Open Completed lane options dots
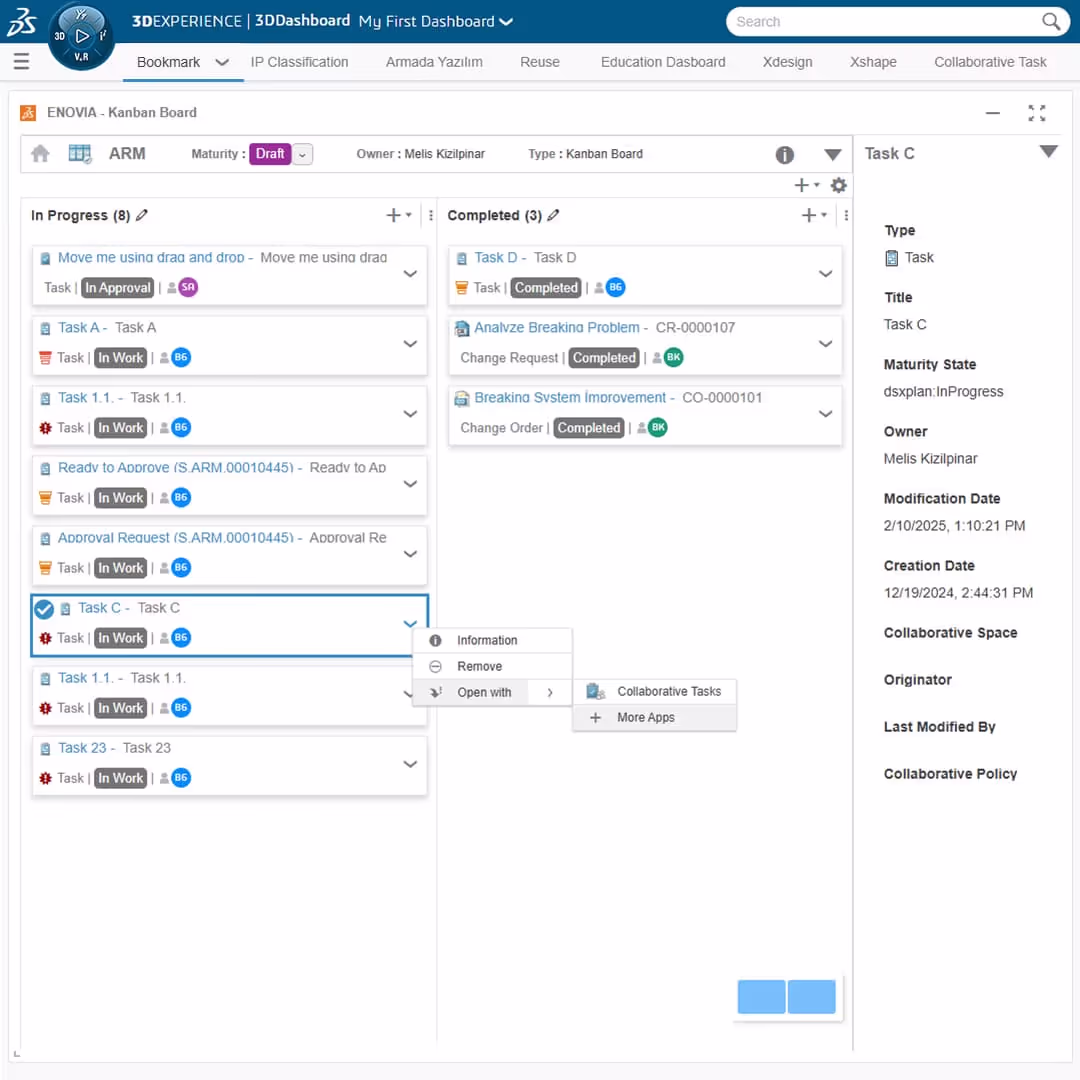Screen dimensions: 1080x1080 (x=846, y=216)
